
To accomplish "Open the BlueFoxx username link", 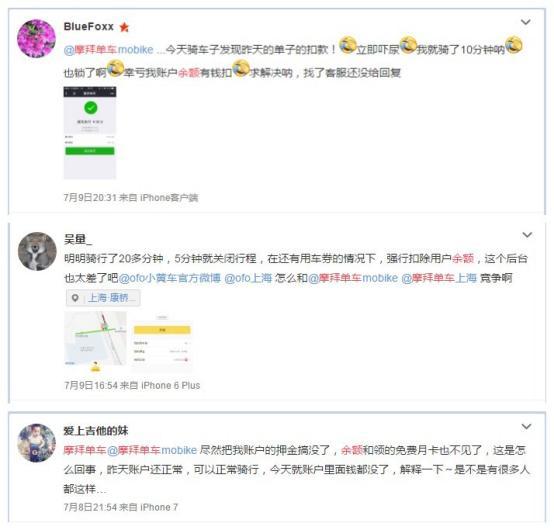I will 89,26.
